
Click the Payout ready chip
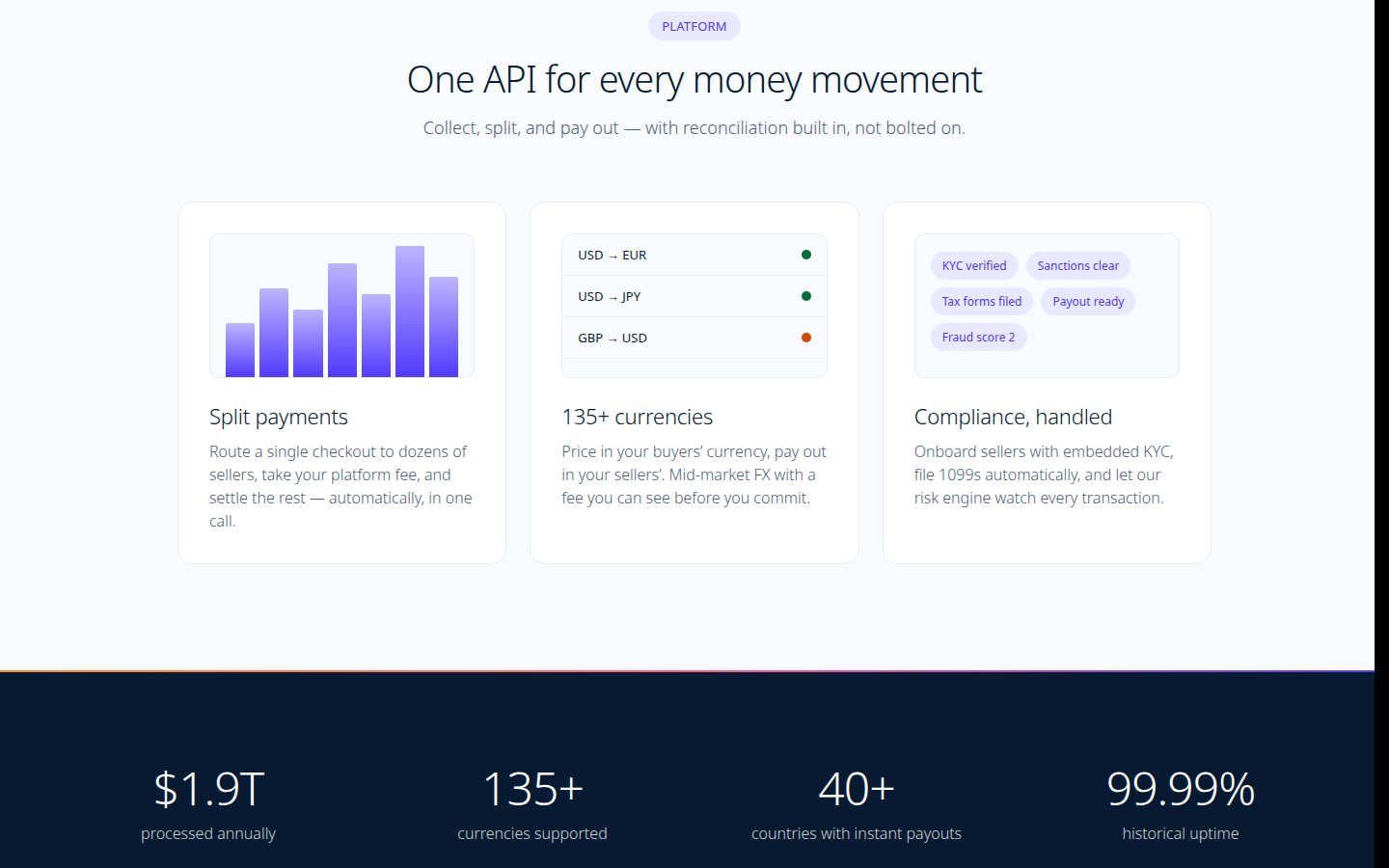coord(1088,301)
